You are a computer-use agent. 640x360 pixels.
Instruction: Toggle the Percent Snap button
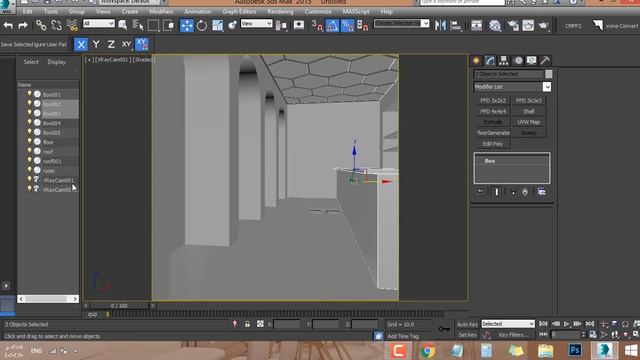pyautogui.click(x=347, y=25)
